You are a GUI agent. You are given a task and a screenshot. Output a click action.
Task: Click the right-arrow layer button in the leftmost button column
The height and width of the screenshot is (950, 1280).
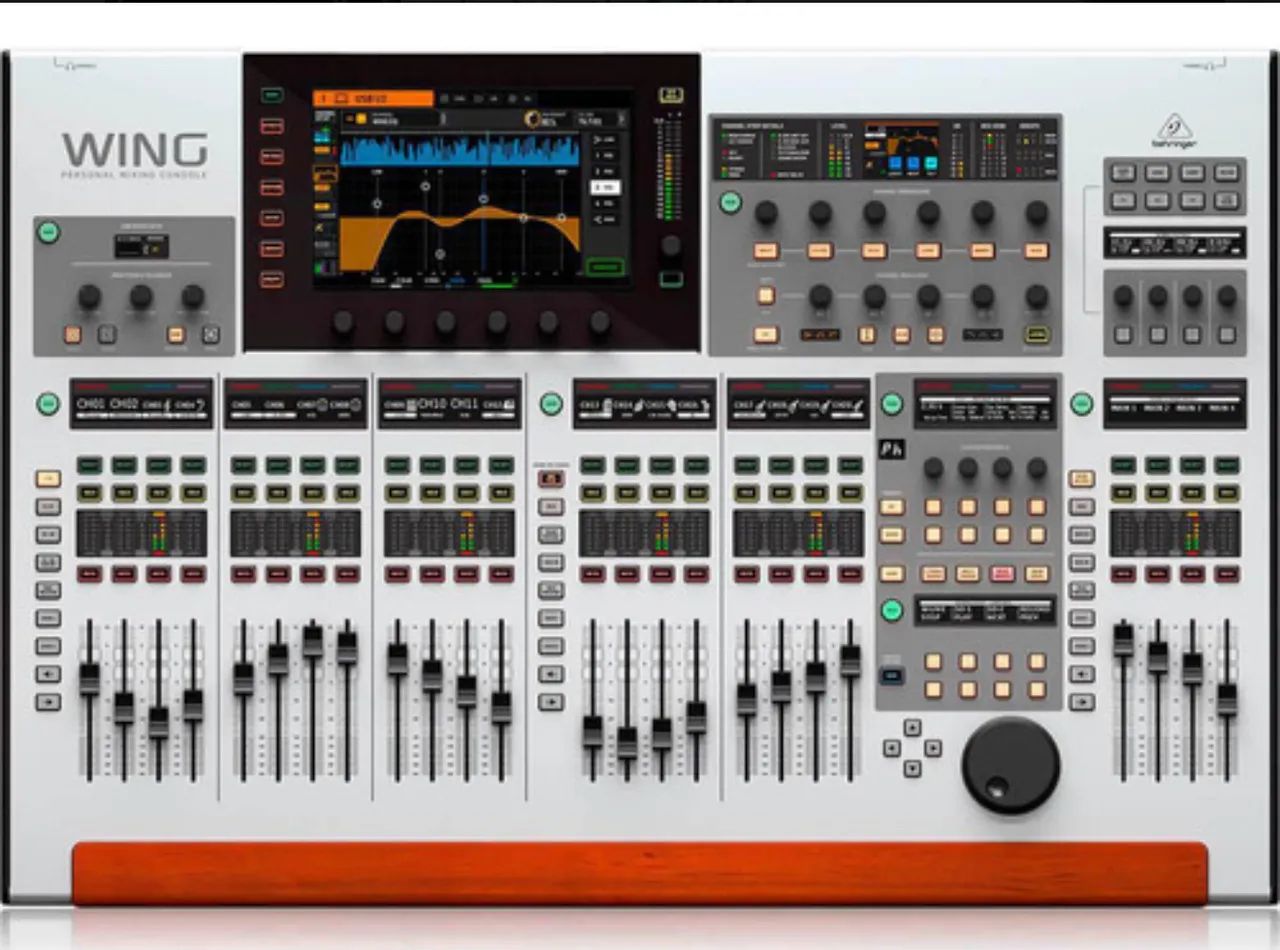[x=48, y=702]
